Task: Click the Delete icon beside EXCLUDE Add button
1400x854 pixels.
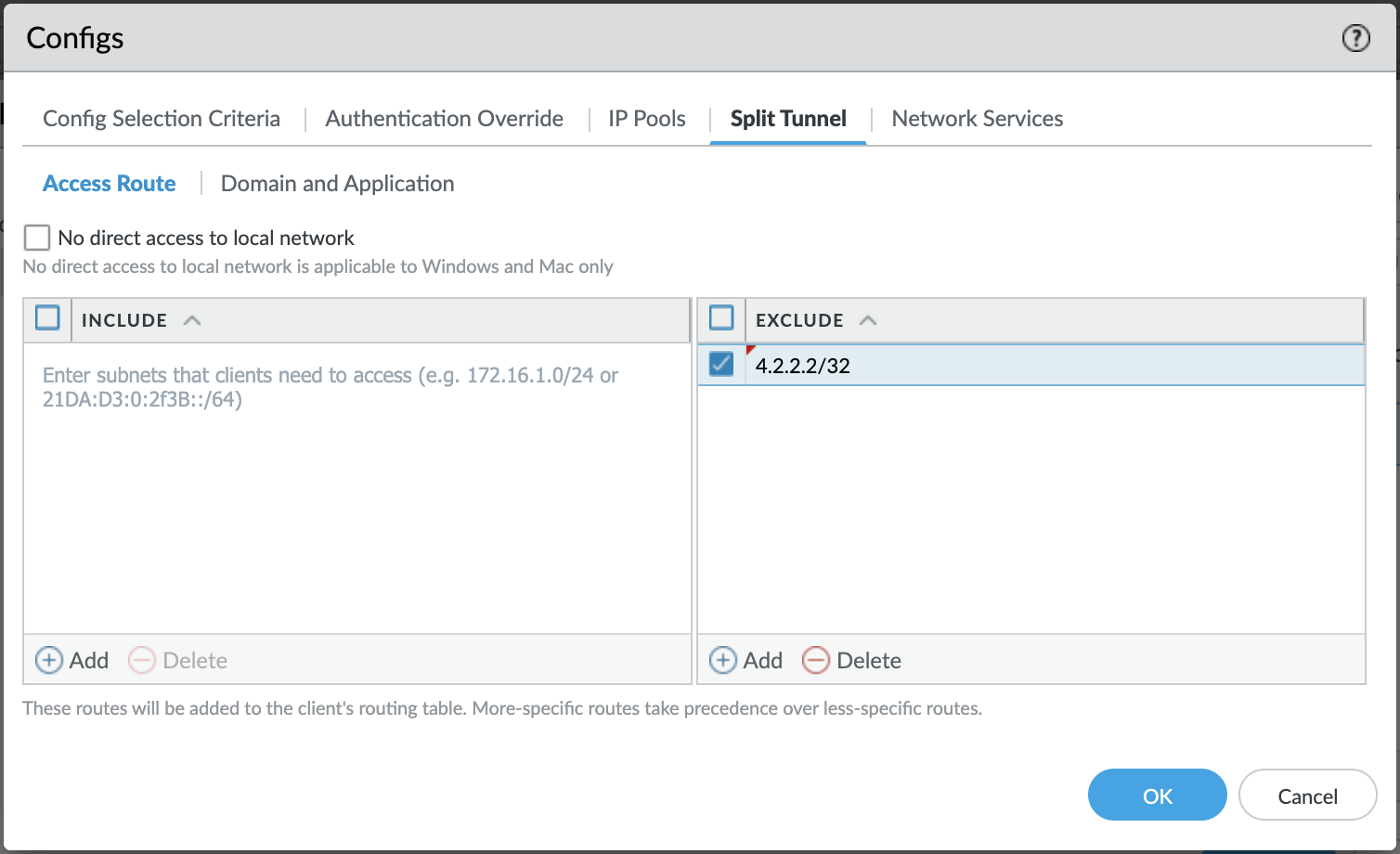Action: pyautogui.click(x=815, y=660)
